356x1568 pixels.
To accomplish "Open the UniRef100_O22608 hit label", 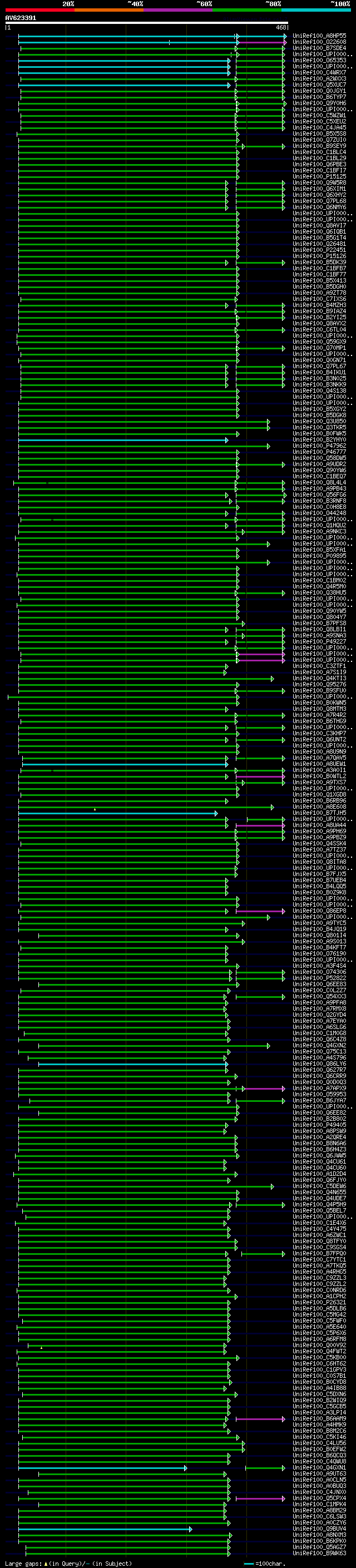I will pos(319,42).
